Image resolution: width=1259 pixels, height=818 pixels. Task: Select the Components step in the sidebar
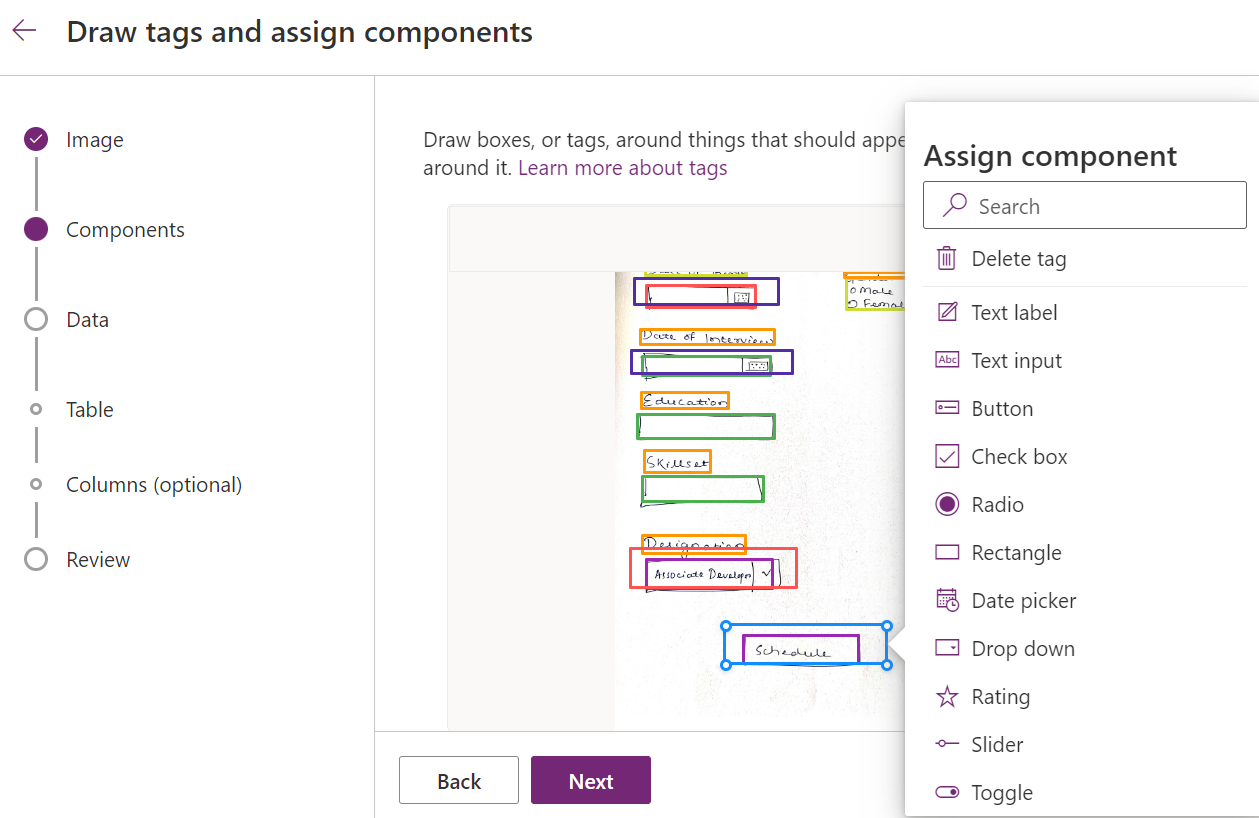pyautogui.click(x=125, y=229)
